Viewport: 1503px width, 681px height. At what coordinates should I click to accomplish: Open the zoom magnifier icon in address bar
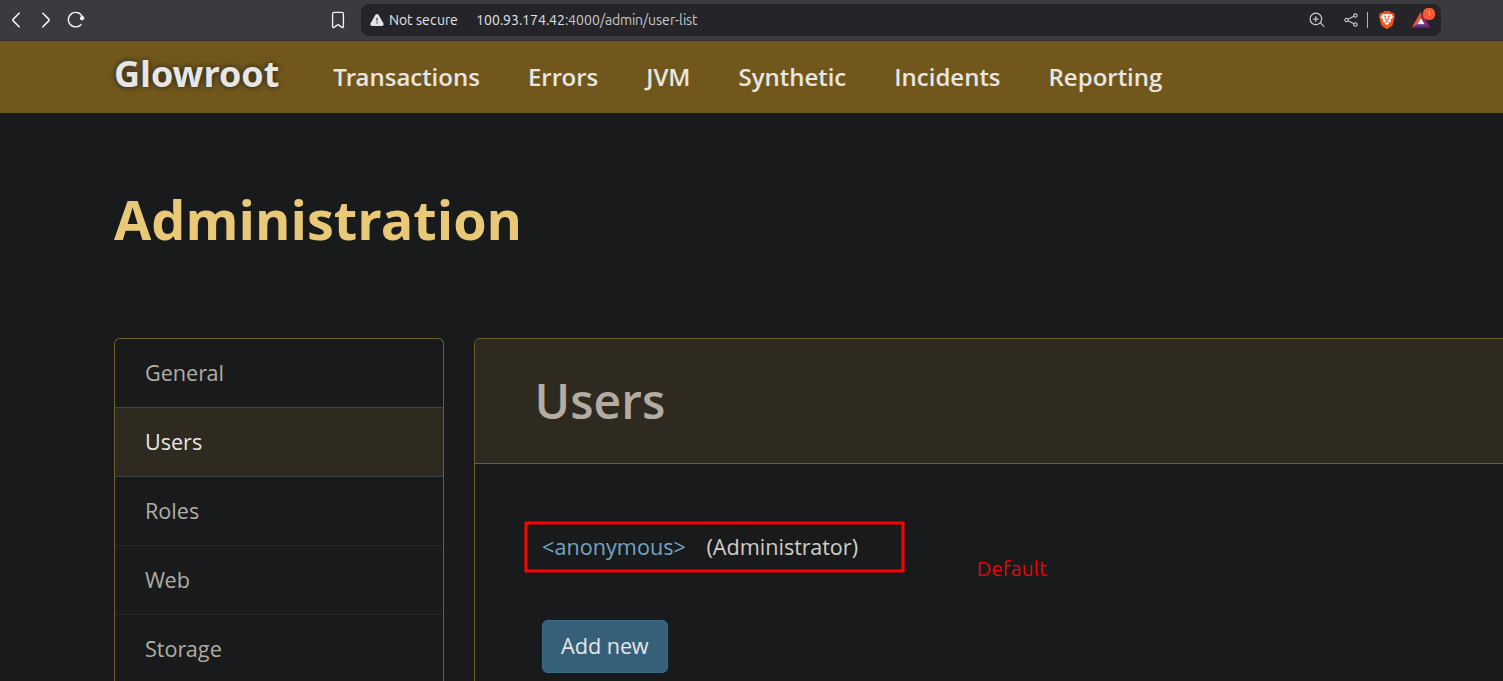pyautogui.click(x=1317, y=20)
